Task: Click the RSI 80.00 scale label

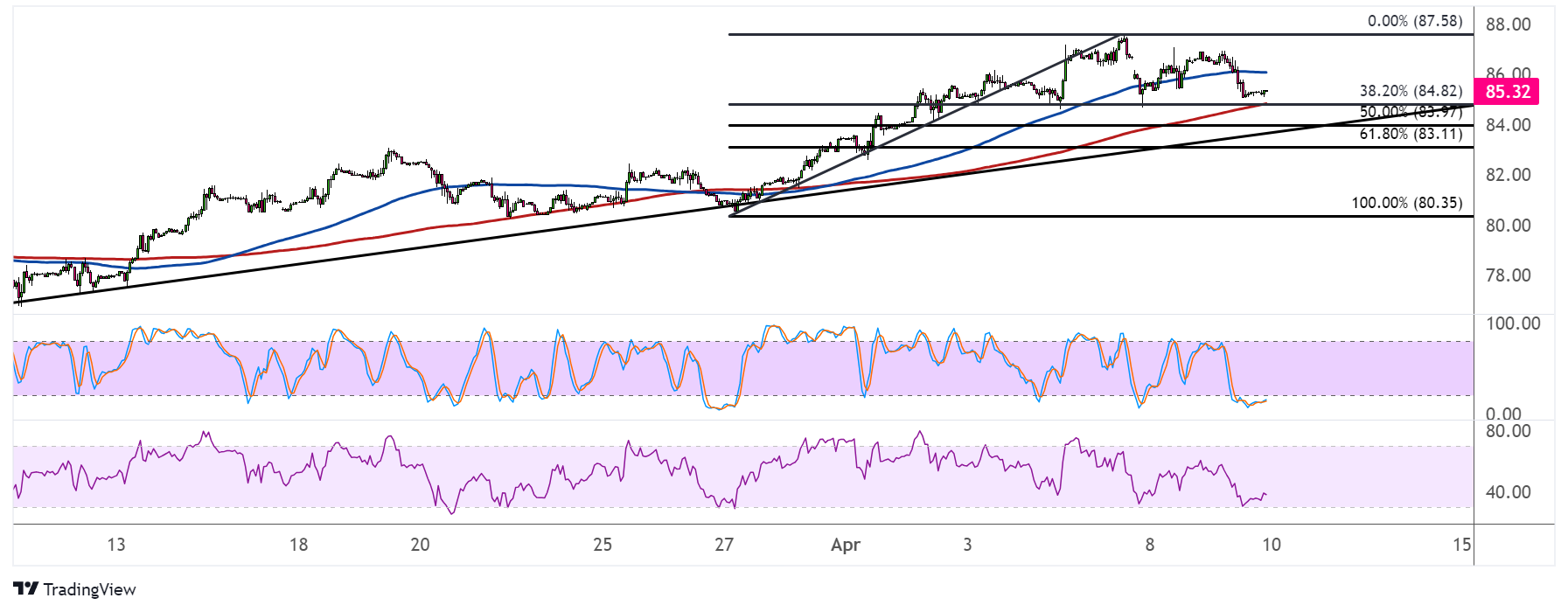Action: click(1508, 431)
